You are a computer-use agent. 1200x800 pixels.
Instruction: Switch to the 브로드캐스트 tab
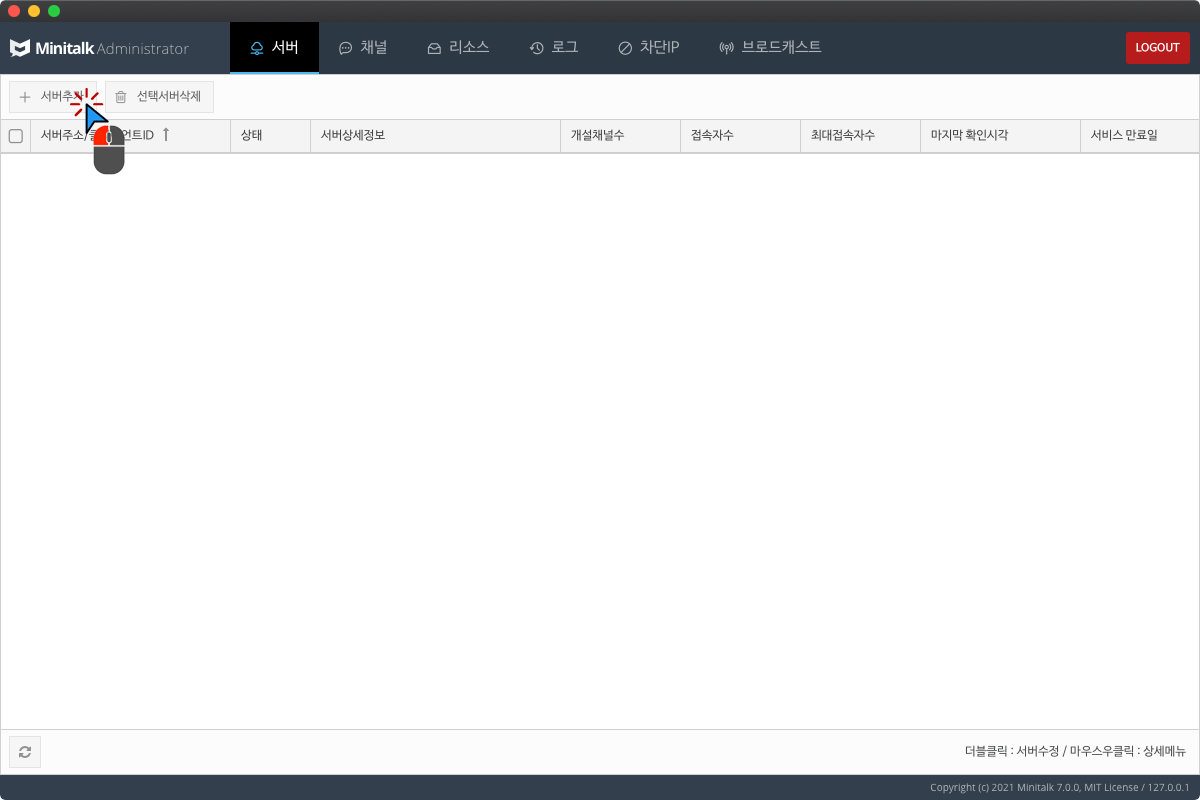click(770, 48)
